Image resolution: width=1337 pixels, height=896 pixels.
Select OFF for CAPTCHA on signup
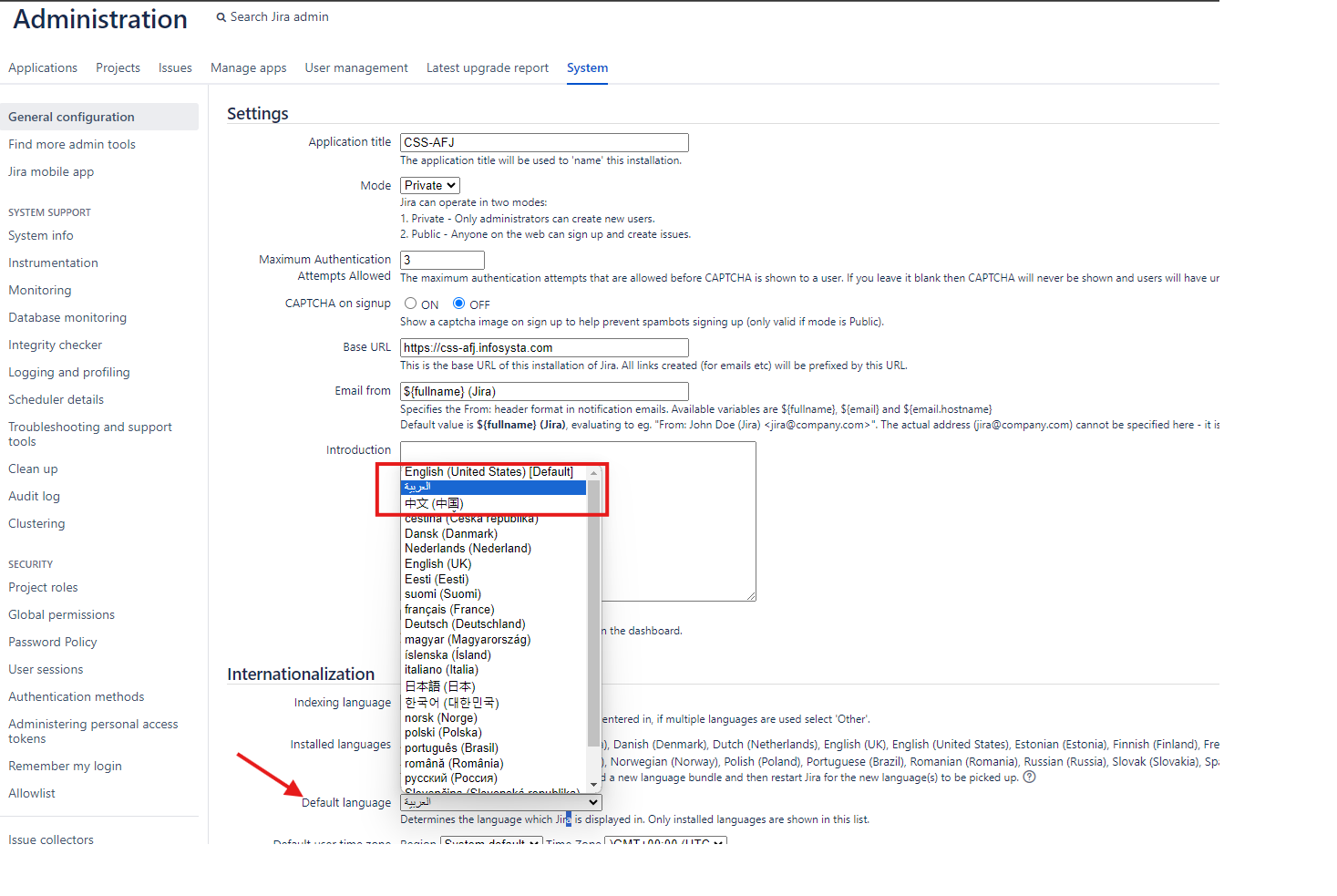click(458, 303)
